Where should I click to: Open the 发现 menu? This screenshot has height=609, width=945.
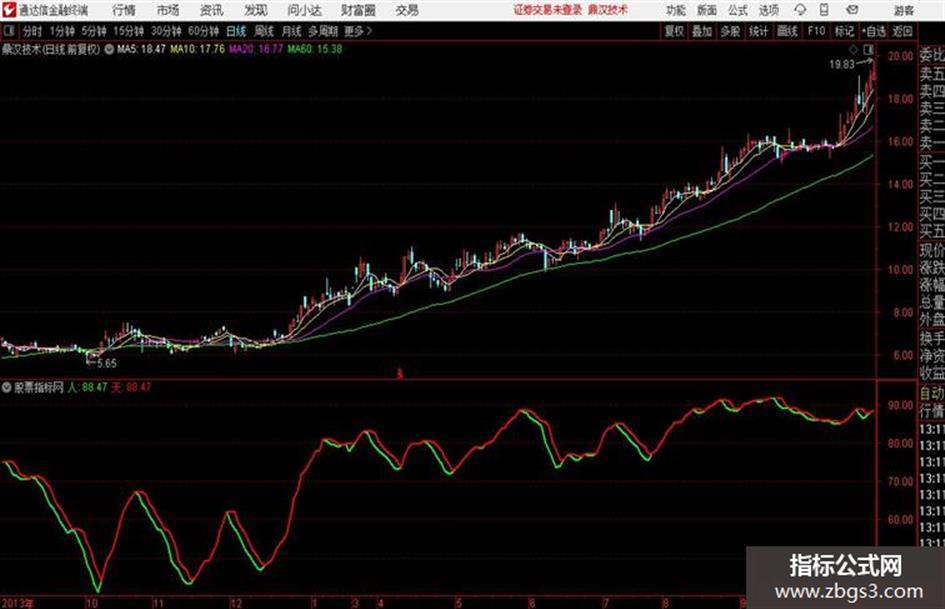(x=256, y=10)
